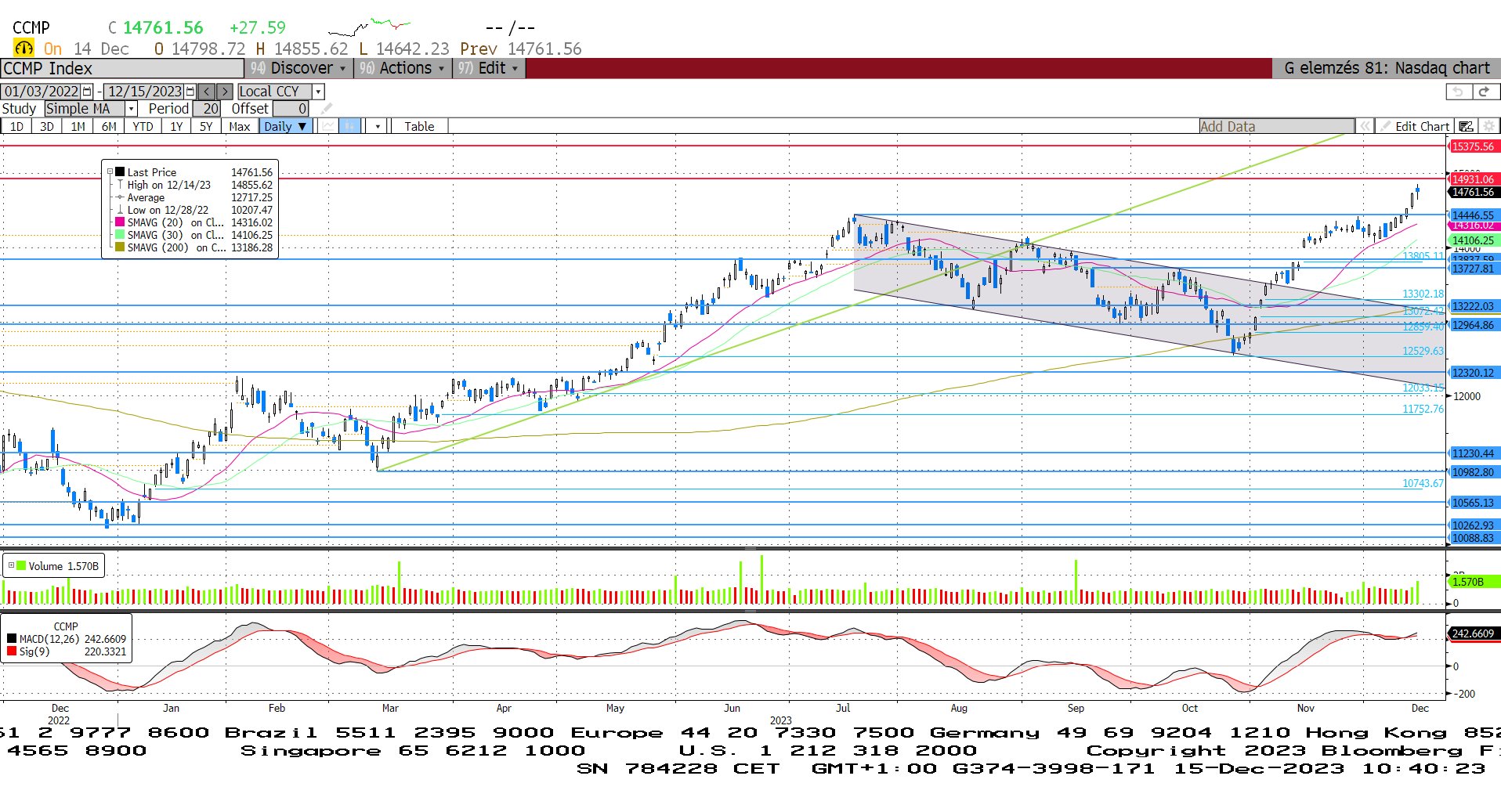The image size is (1501, 812).
Task: Expand Local CCY currency dropdown arrow
Action: click(318, 92)
